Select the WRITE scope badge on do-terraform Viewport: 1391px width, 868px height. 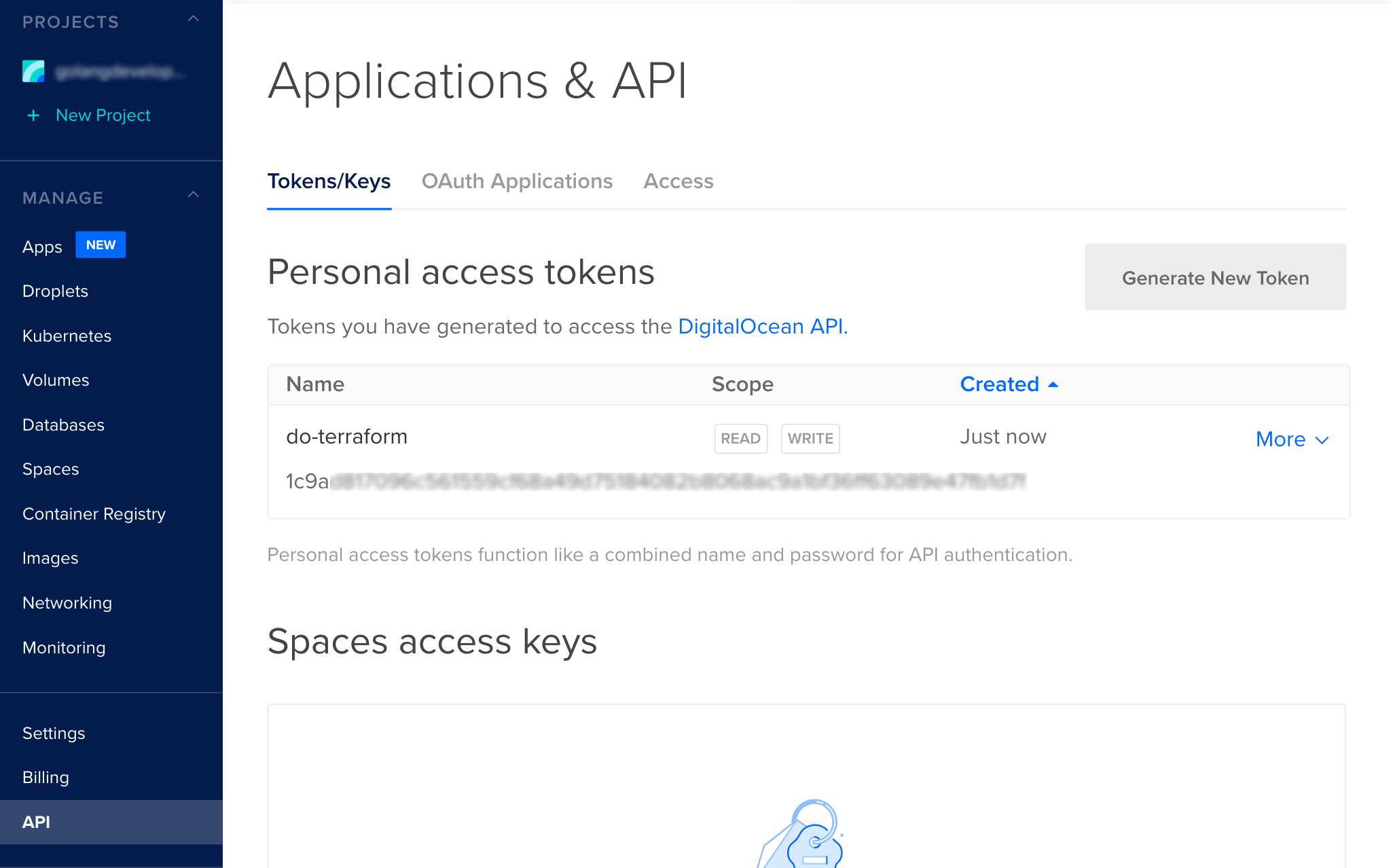pos(810,438)
